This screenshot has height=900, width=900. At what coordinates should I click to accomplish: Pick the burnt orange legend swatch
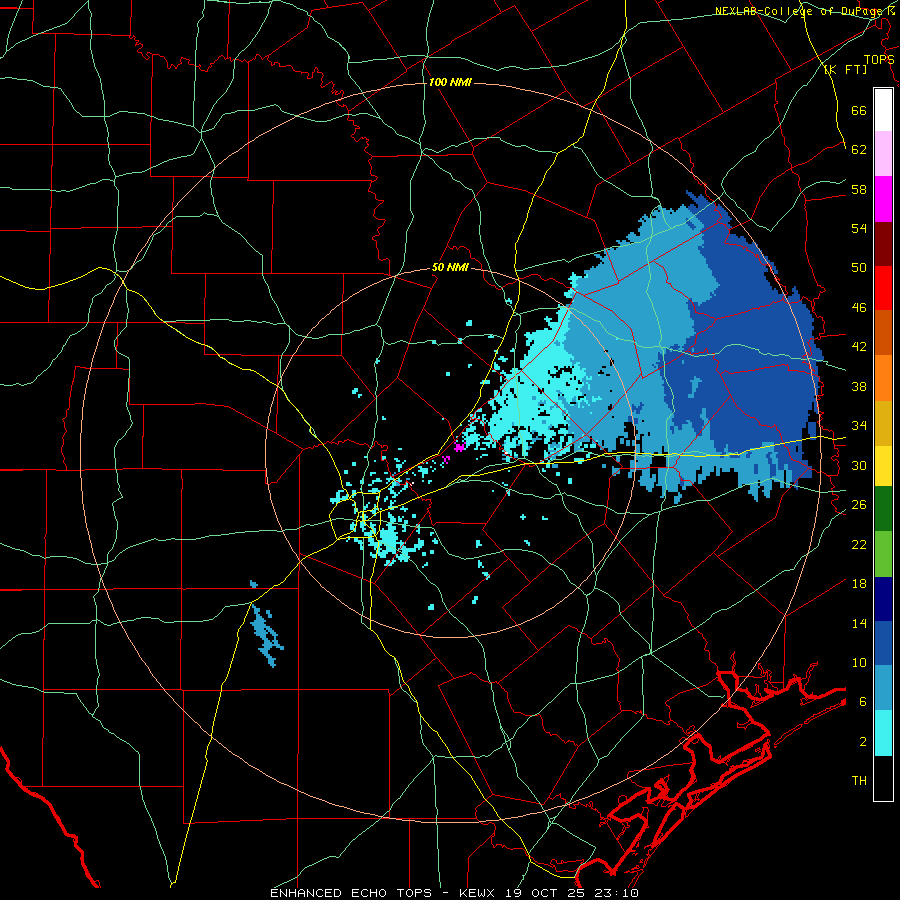coord(883,332)
